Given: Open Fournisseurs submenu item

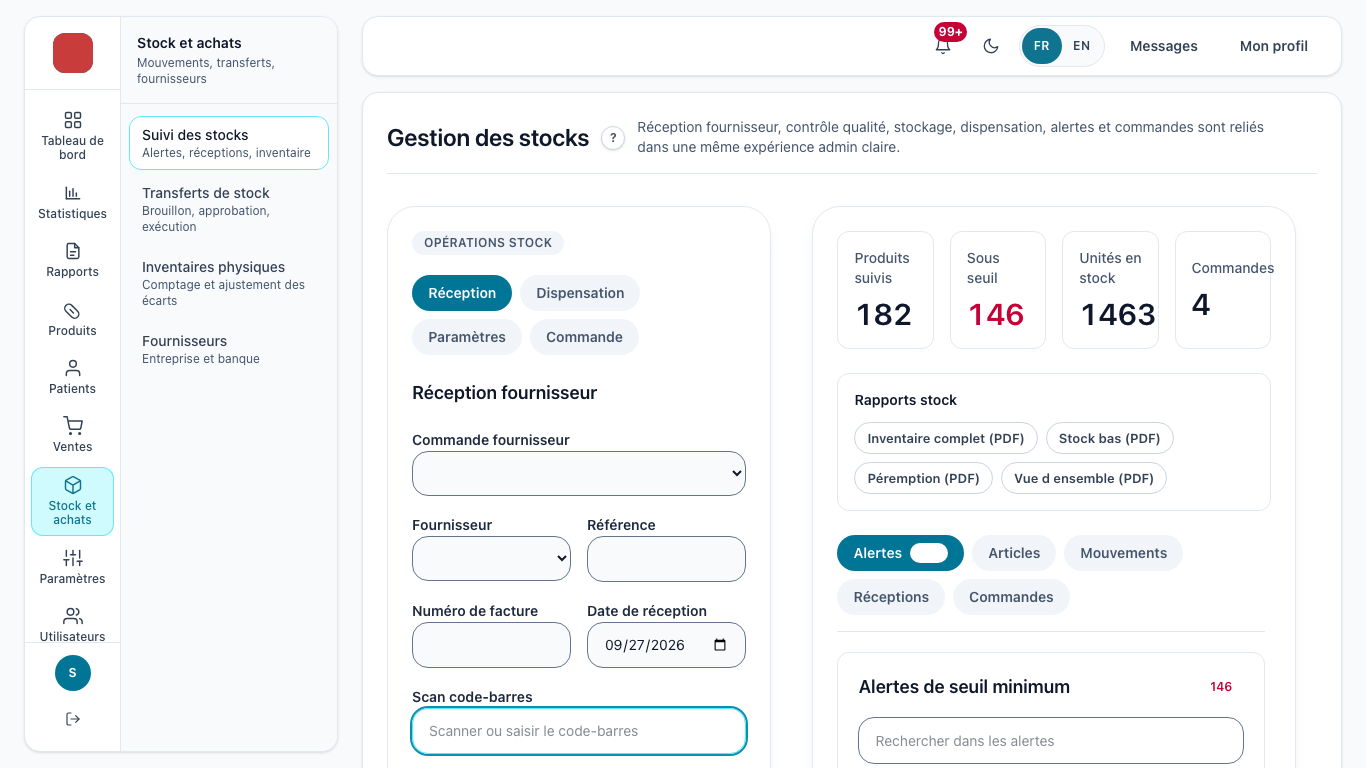Looking at the screenshot, I should click(229, 349).
